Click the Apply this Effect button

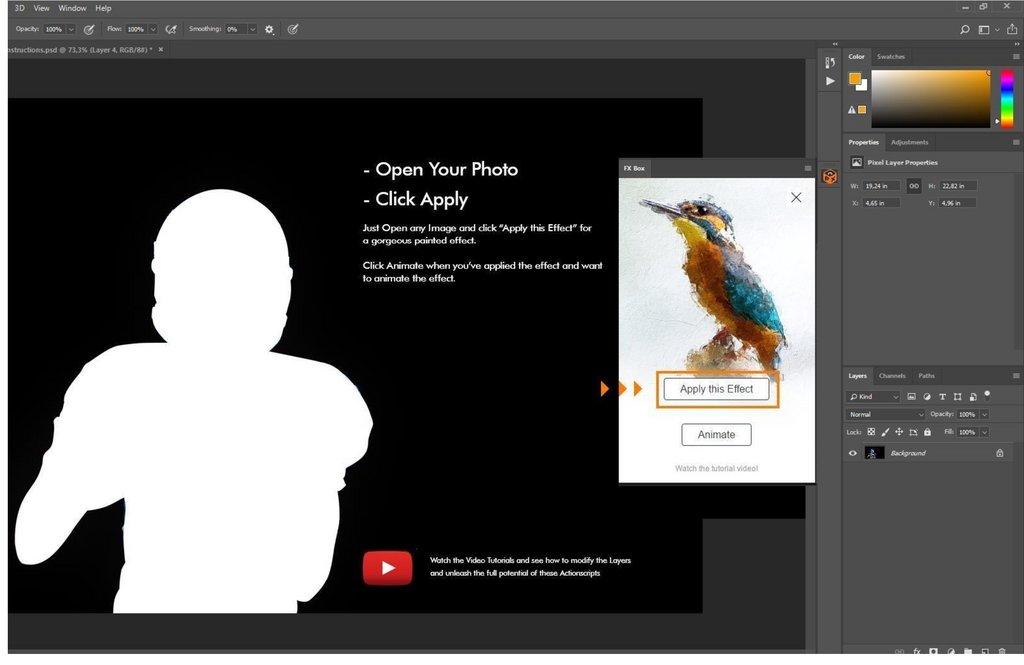click(716, 389)
